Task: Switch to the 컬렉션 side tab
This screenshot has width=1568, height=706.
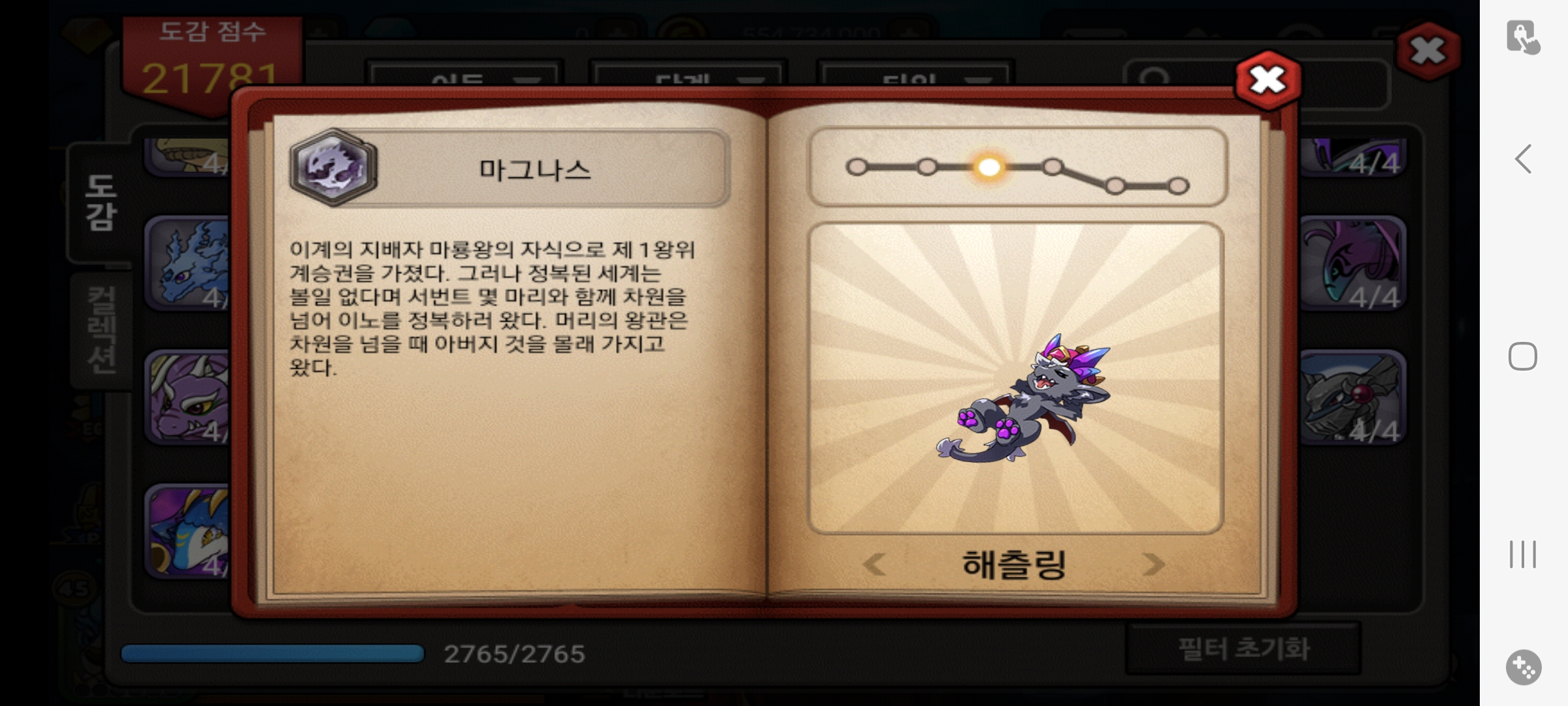Action: pyautogui.click(x=101, y=330)
